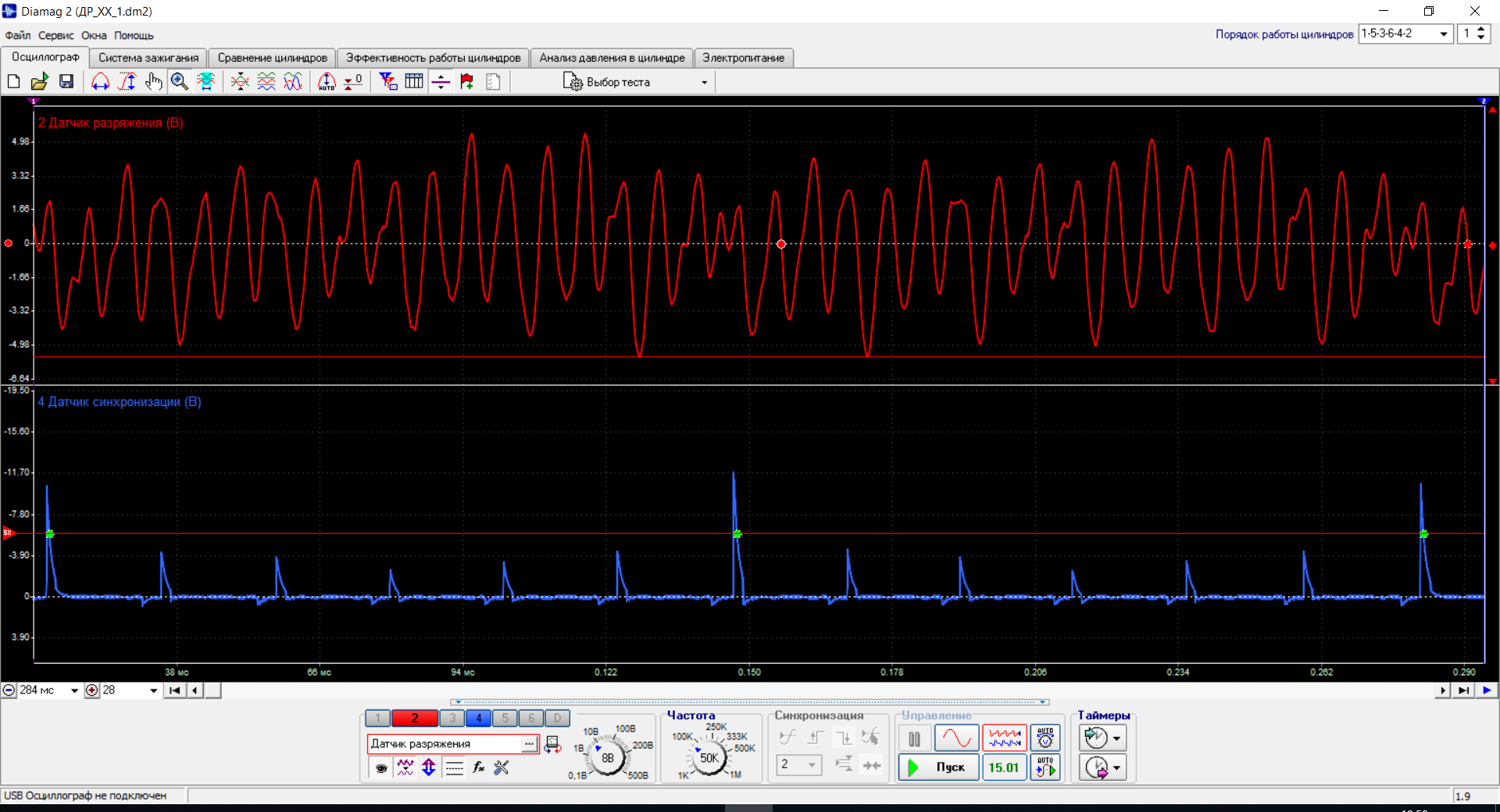Click the zero-level reset icon
This screenshot has height=812, width=1500.
click(353, 81)
